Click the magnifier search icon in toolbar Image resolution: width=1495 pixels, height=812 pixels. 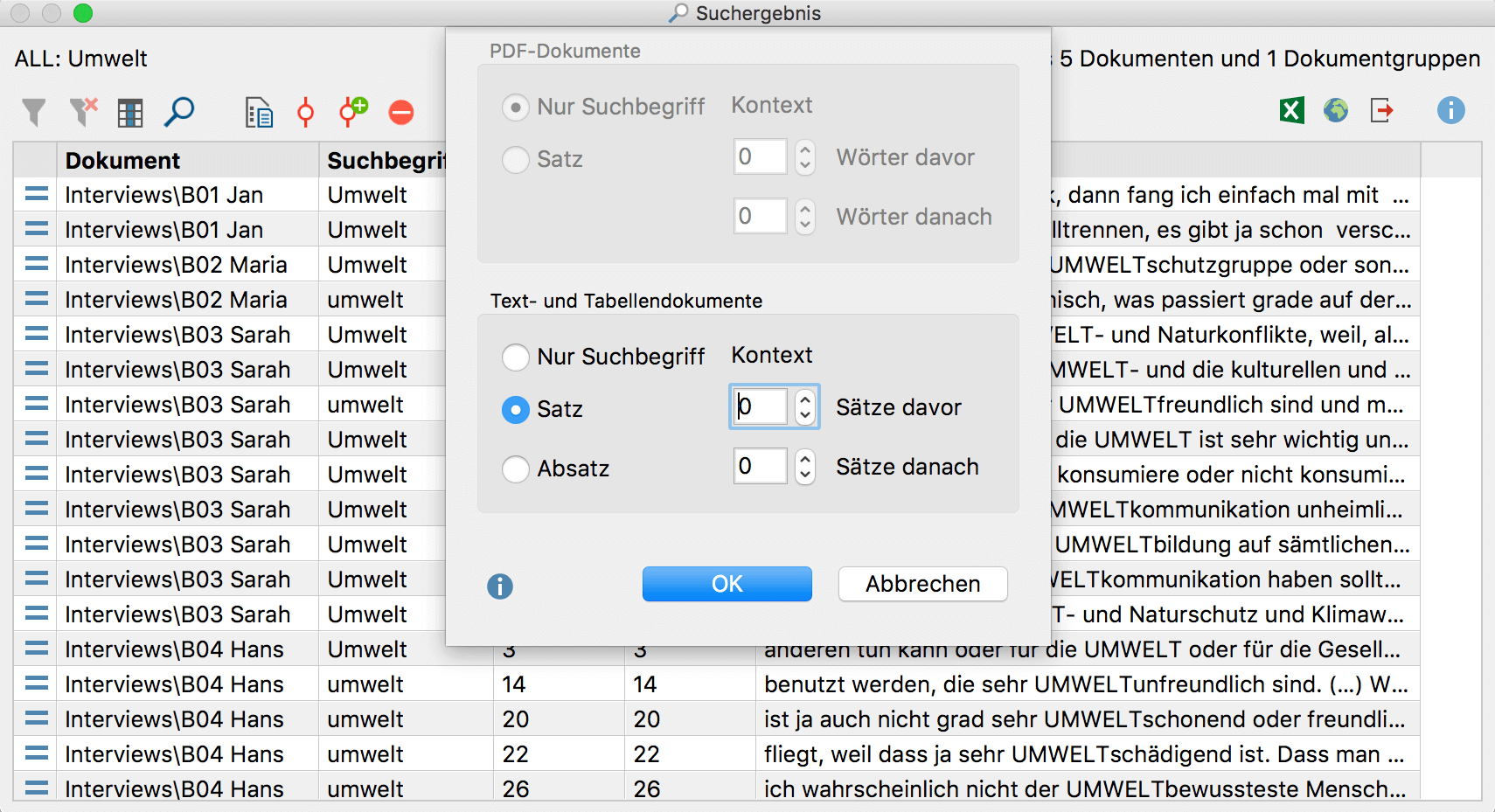click(x=178, y=112)
